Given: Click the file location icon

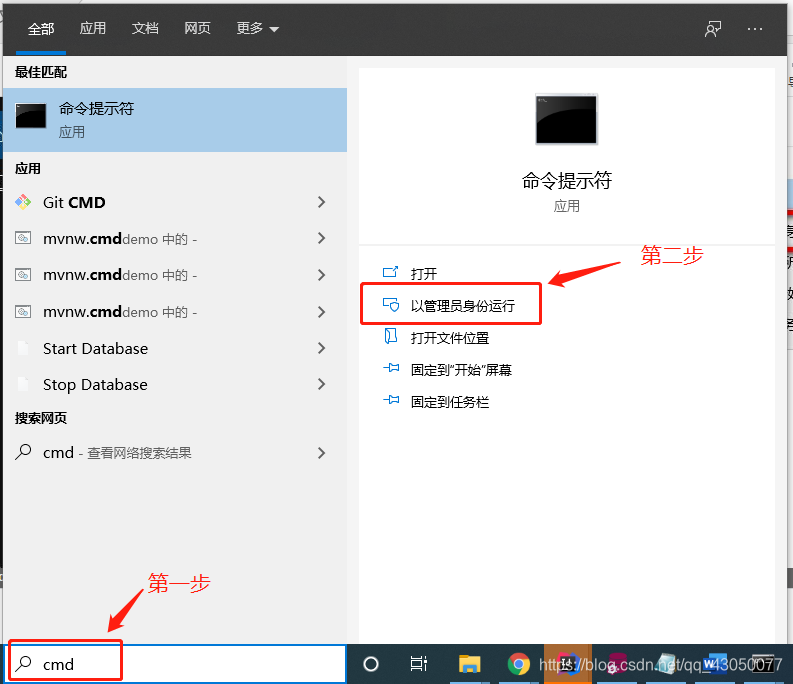Looking at the screenshot, I should tap(390, 336).
